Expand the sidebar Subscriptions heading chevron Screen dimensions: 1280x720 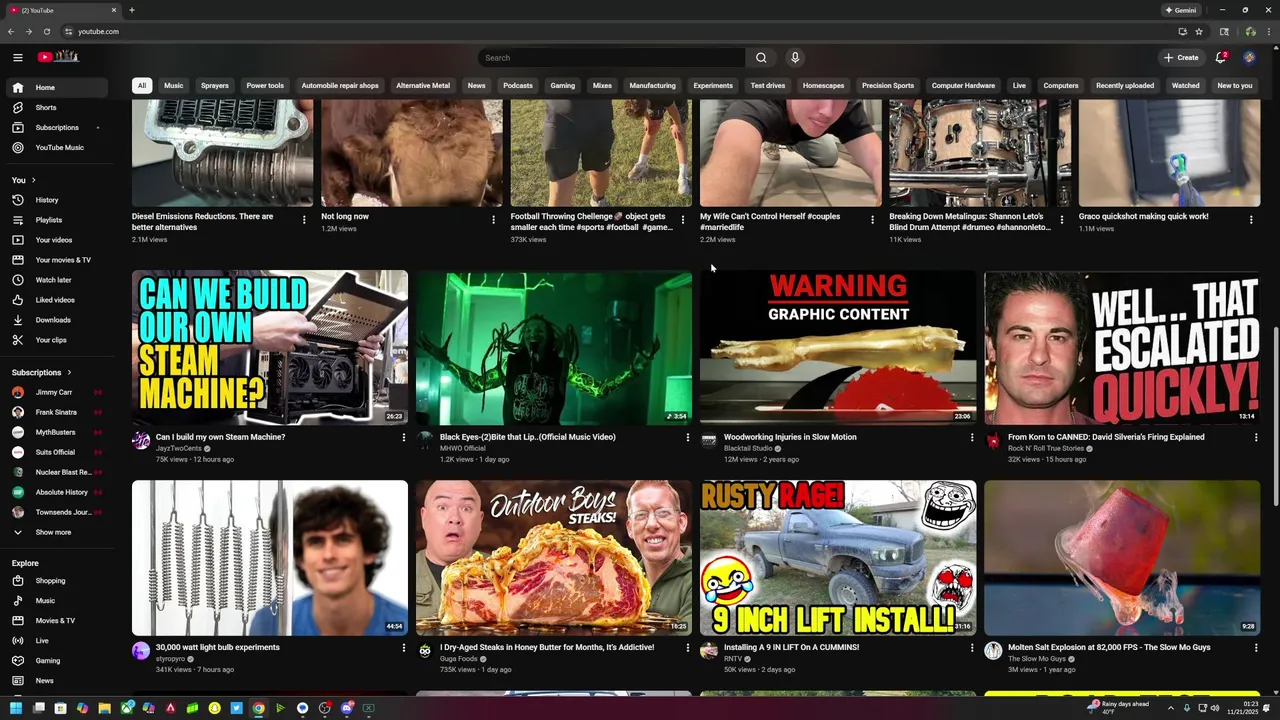click(69, 373)
